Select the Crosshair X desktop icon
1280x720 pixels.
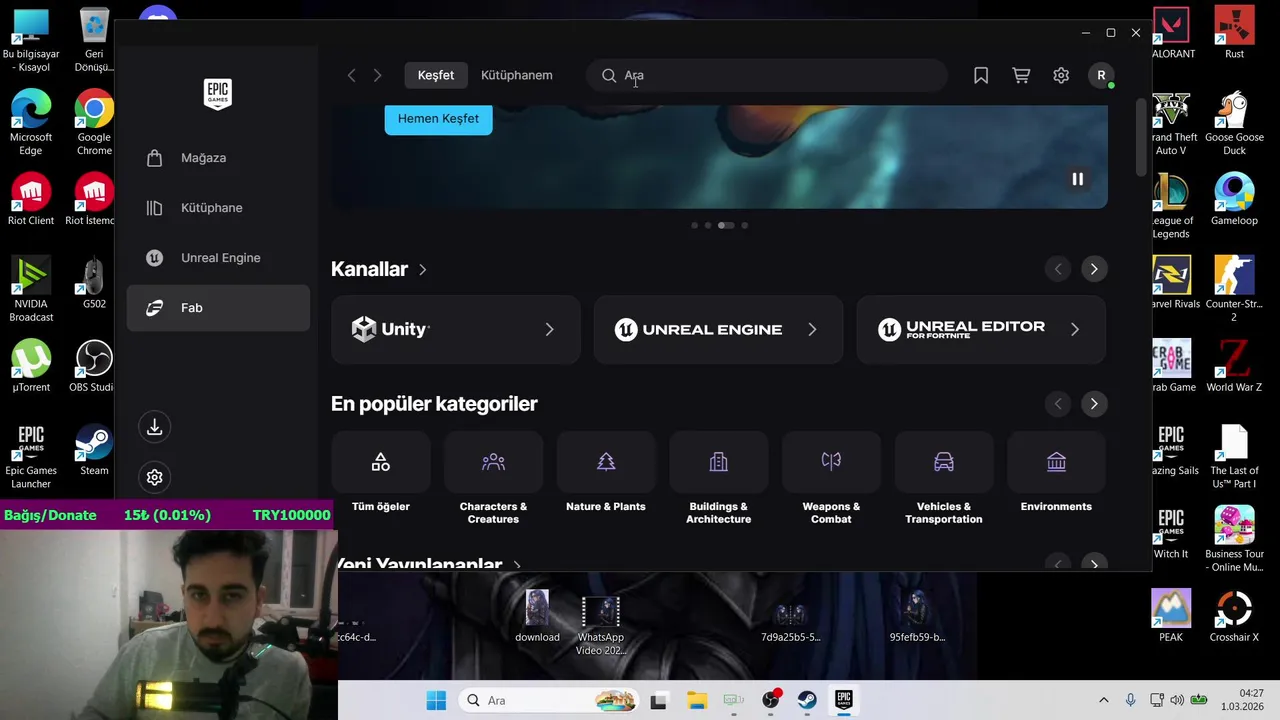tap(1234, 616)
